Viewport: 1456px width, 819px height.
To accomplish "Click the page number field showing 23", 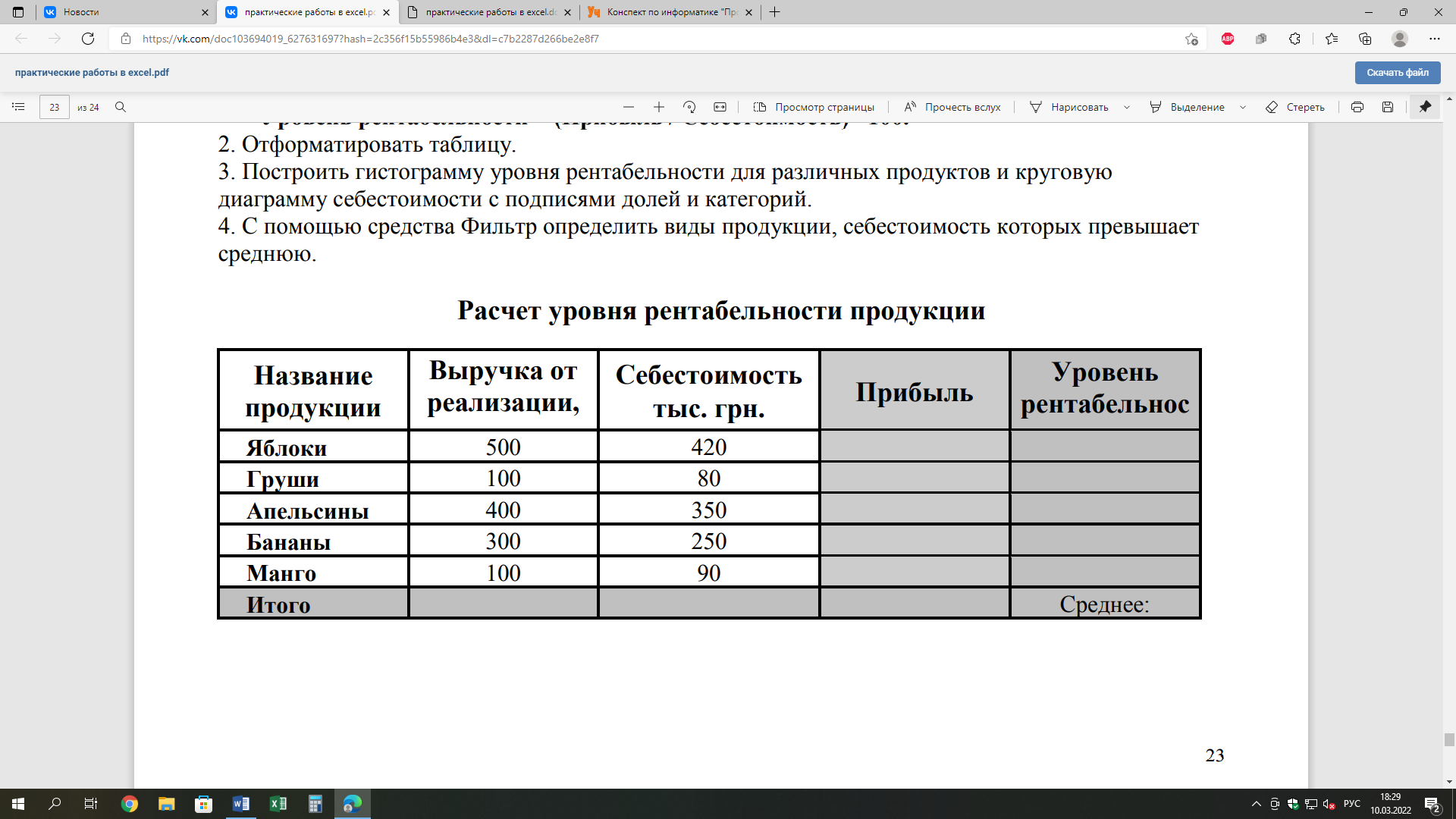I will pyautogui.click(x=55, y=107).
